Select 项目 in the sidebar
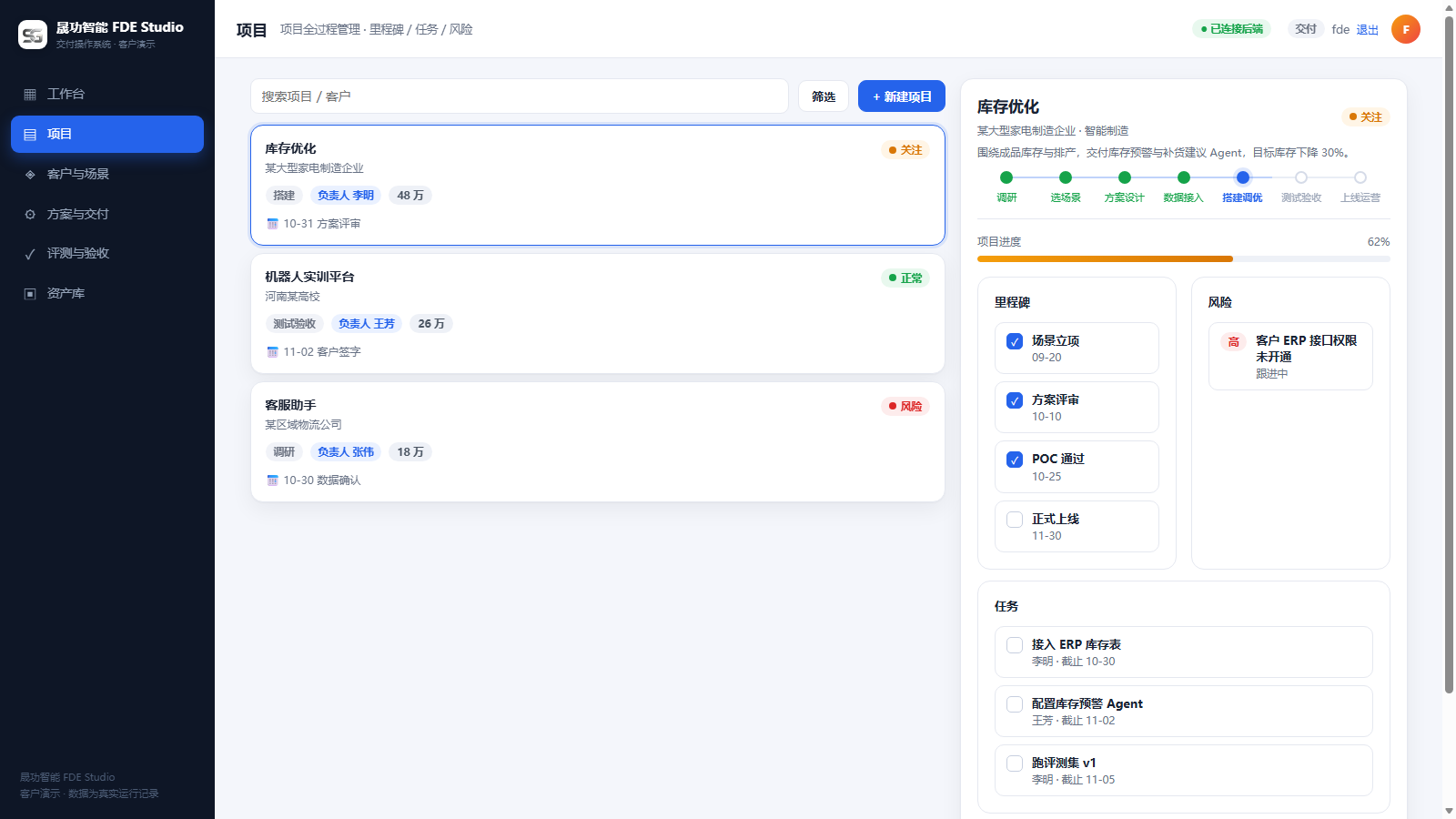This screenshot has width=1456, height=819. tap(107, 135)
